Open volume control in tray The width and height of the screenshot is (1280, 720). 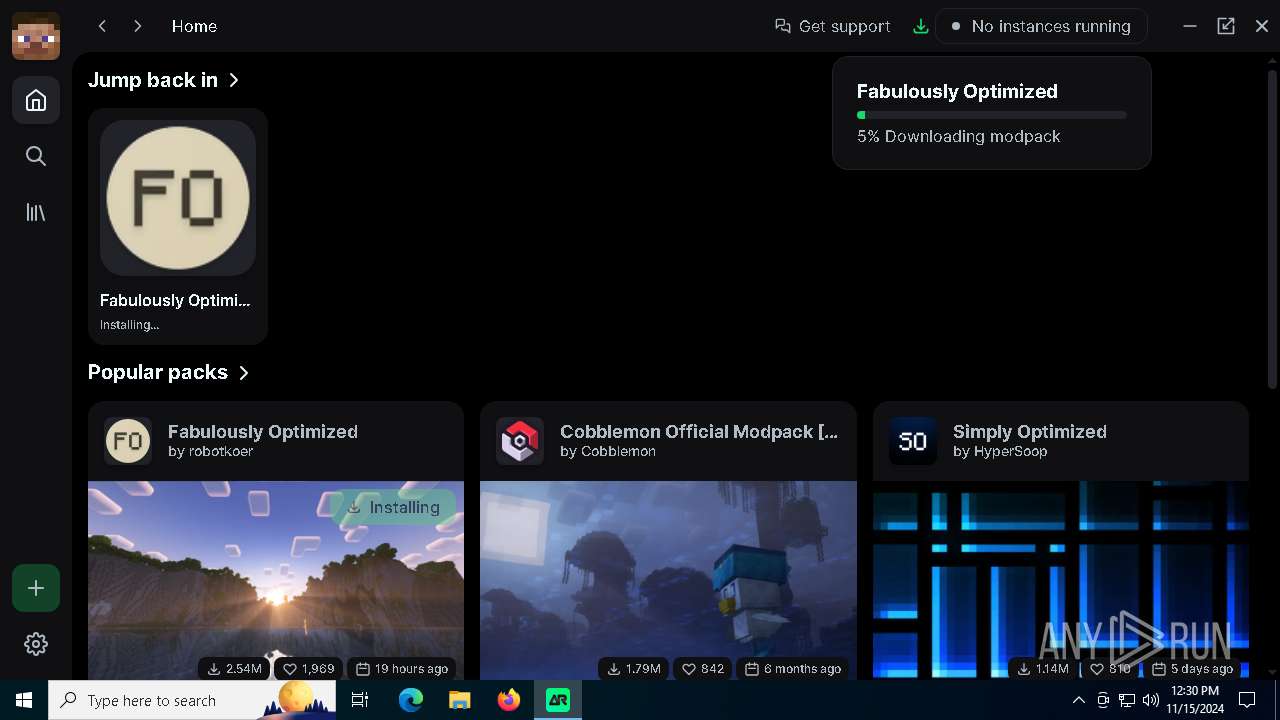click(1151, 700)
